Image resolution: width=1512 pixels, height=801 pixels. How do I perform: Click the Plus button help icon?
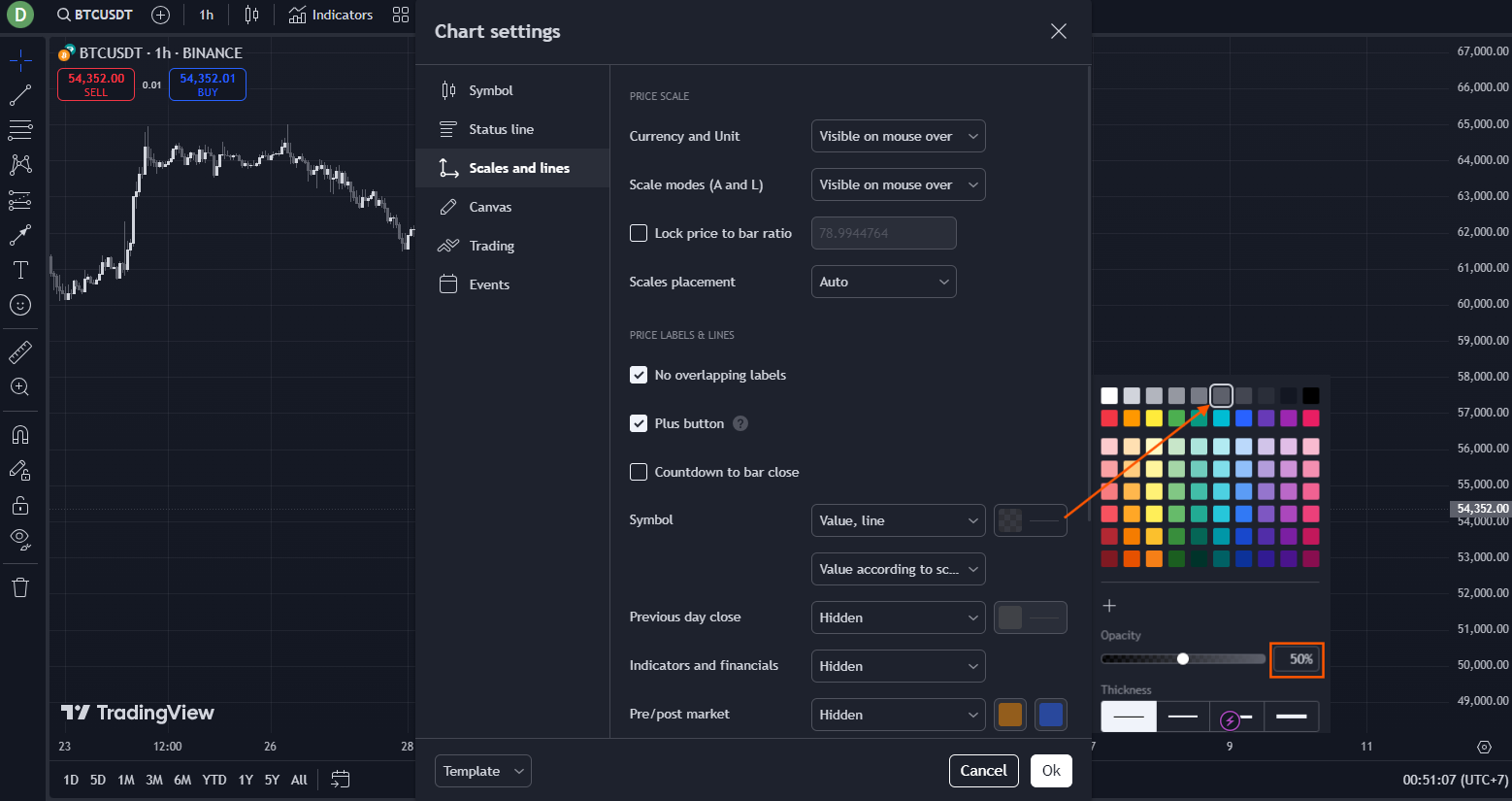coord(740,423)
